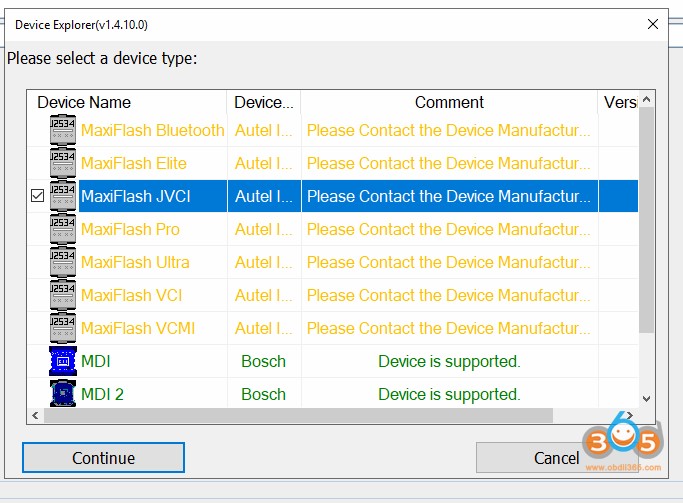Select the MaxiFlash VCMI device icon
This screenshot has width=683, height=503.
point(63,328)
